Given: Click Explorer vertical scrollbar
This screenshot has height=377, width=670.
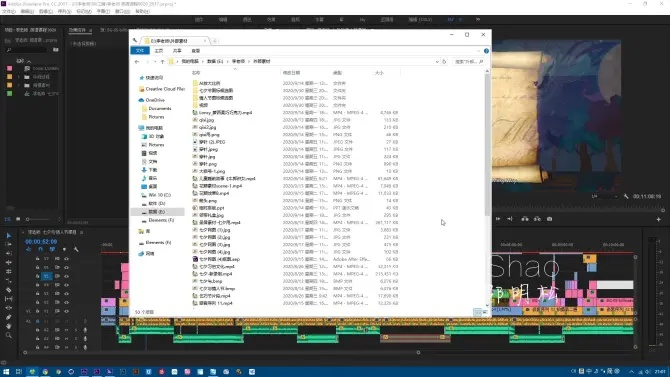Looking at the screenshot, I should click(487, 145).
